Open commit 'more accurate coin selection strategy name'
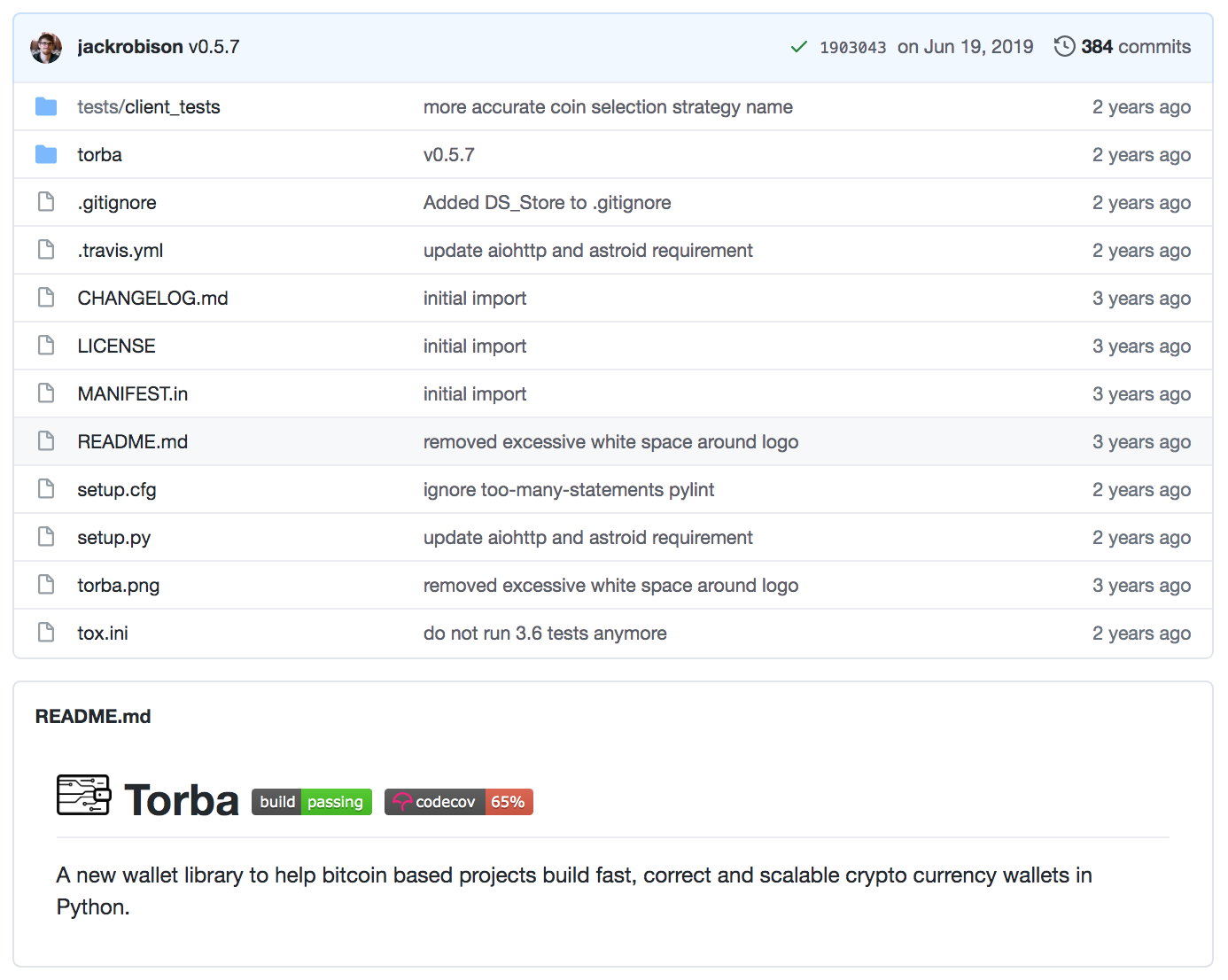The image size is (1228, 980). [608, 107]
